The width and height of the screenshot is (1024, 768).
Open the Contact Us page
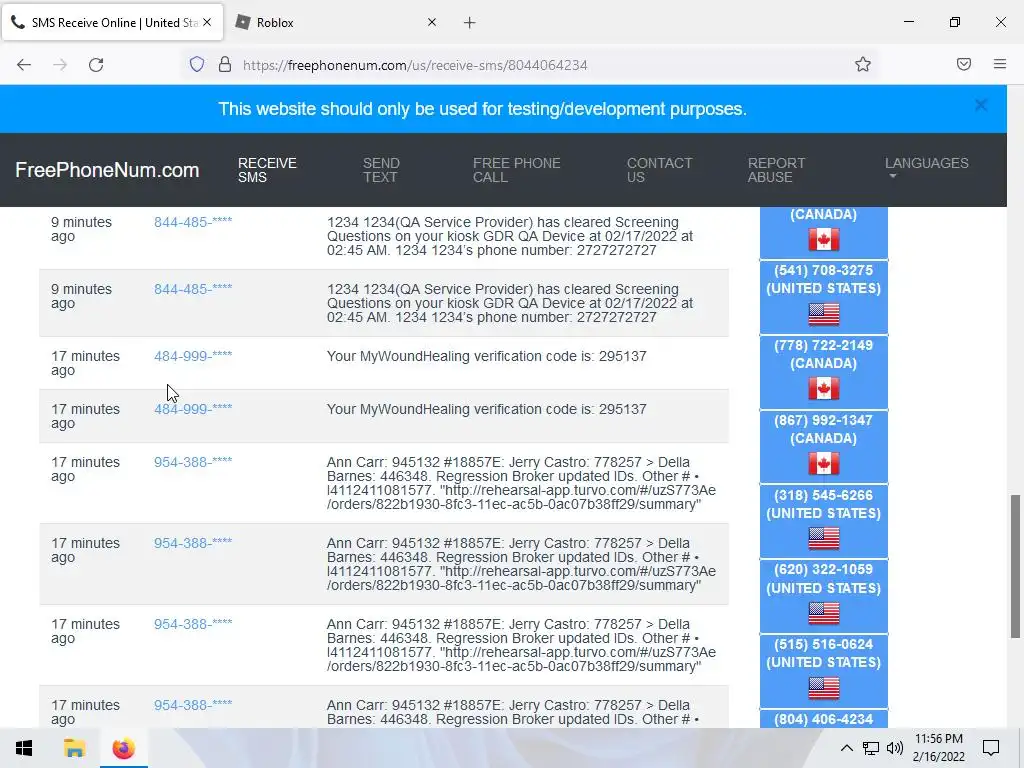point(659,170)
